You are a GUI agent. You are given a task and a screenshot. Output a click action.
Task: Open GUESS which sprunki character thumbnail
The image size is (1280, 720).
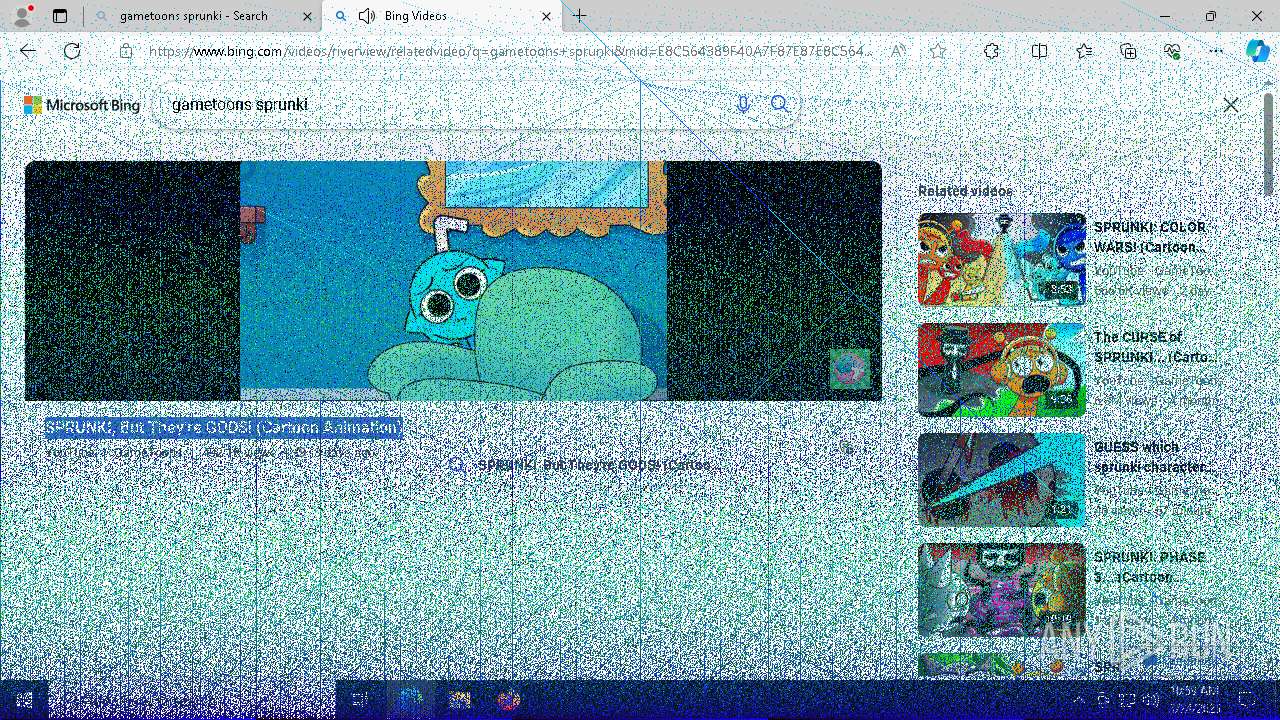[x=1001, y=479]
